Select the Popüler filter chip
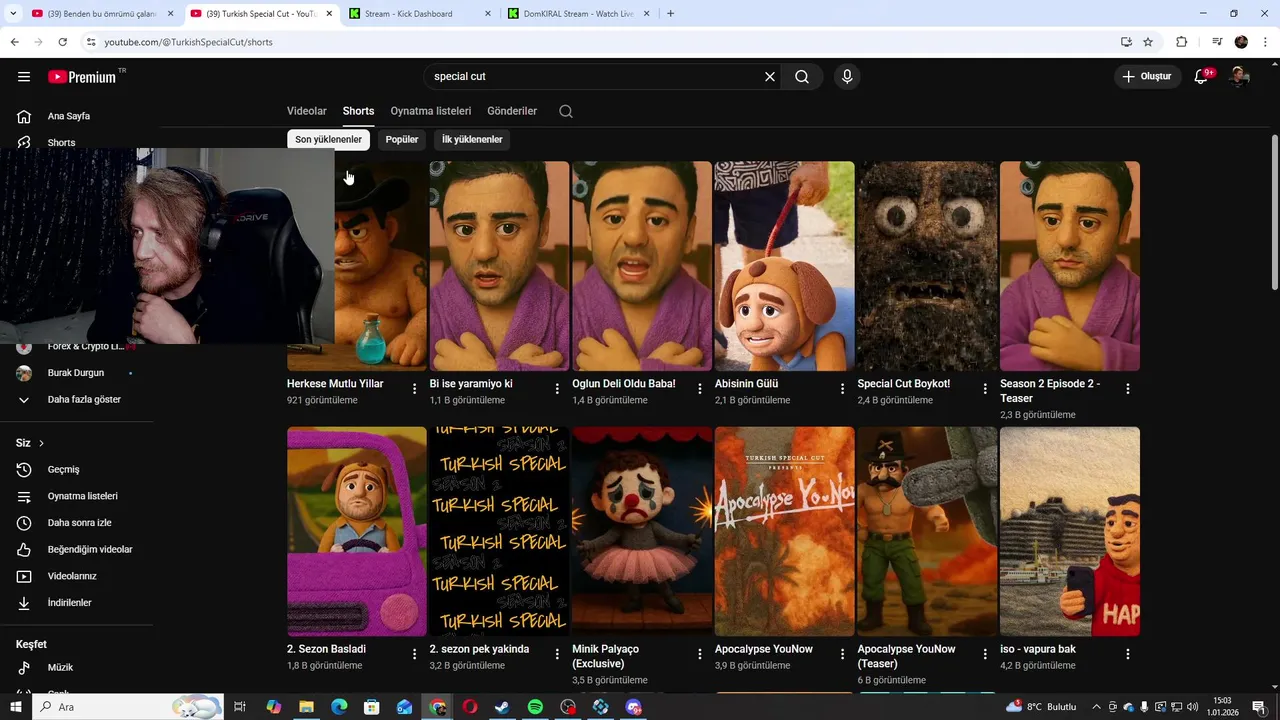Image resolution: width=1280 pixels, height=720 pixels. click(x=402, y=140)
